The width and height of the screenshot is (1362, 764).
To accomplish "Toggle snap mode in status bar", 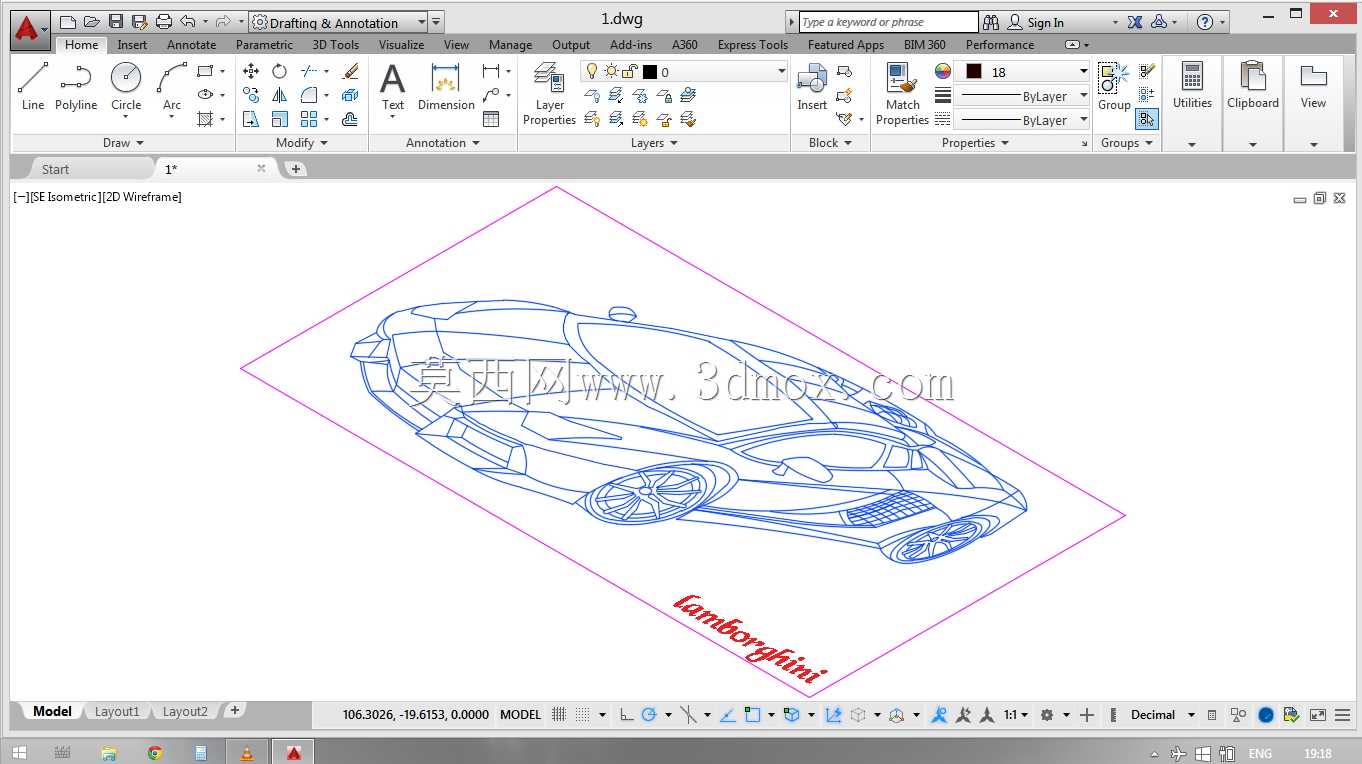I will [x=583, y=714].
